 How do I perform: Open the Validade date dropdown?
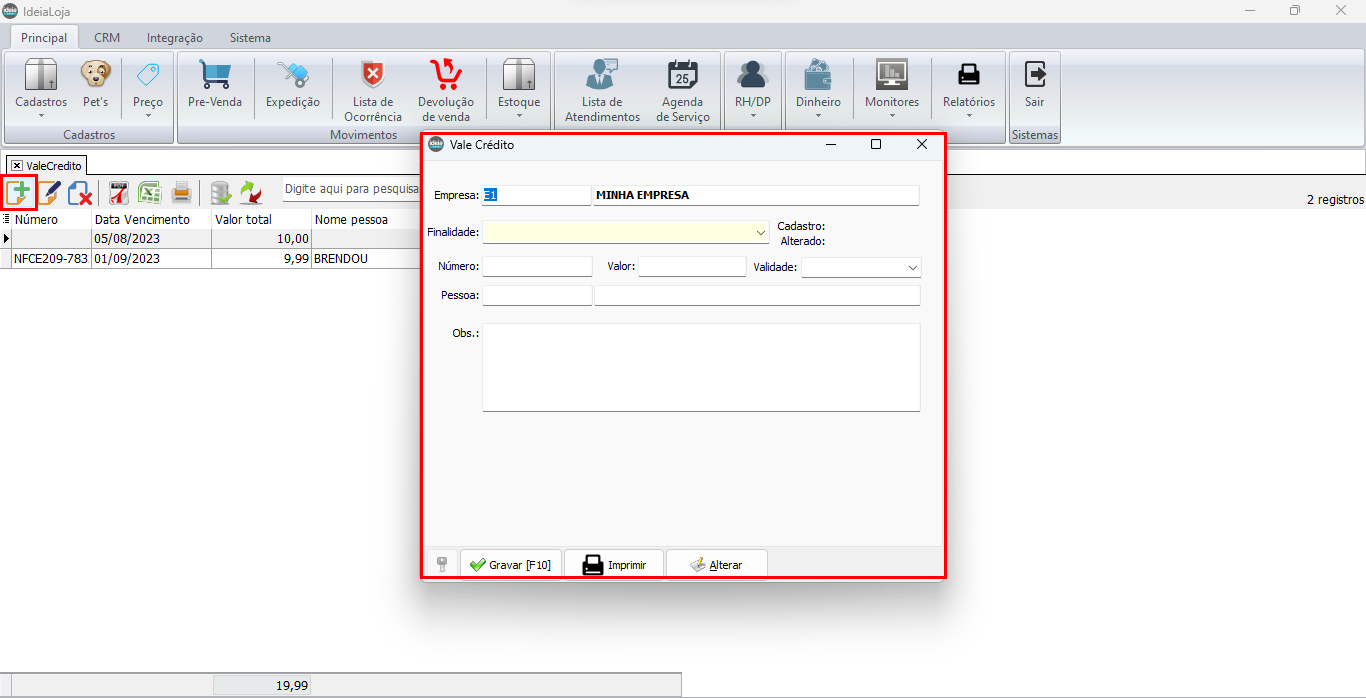[912, 268]
